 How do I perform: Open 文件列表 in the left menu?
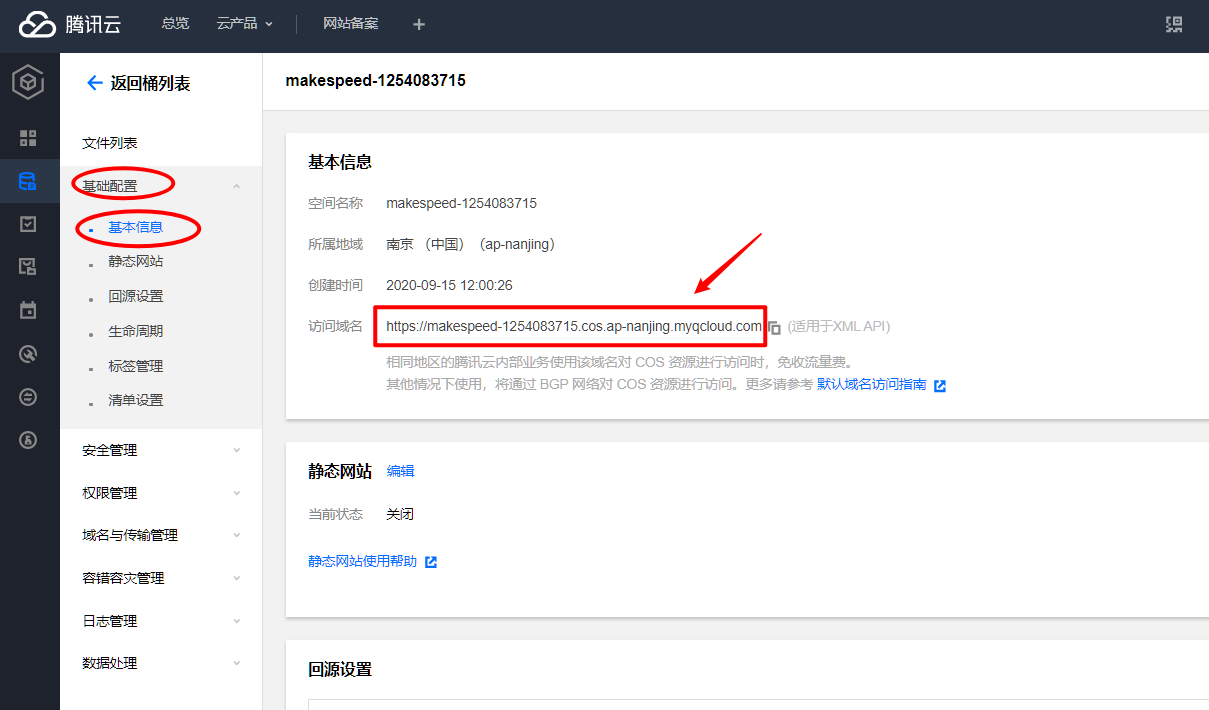(x=110, y=144)
